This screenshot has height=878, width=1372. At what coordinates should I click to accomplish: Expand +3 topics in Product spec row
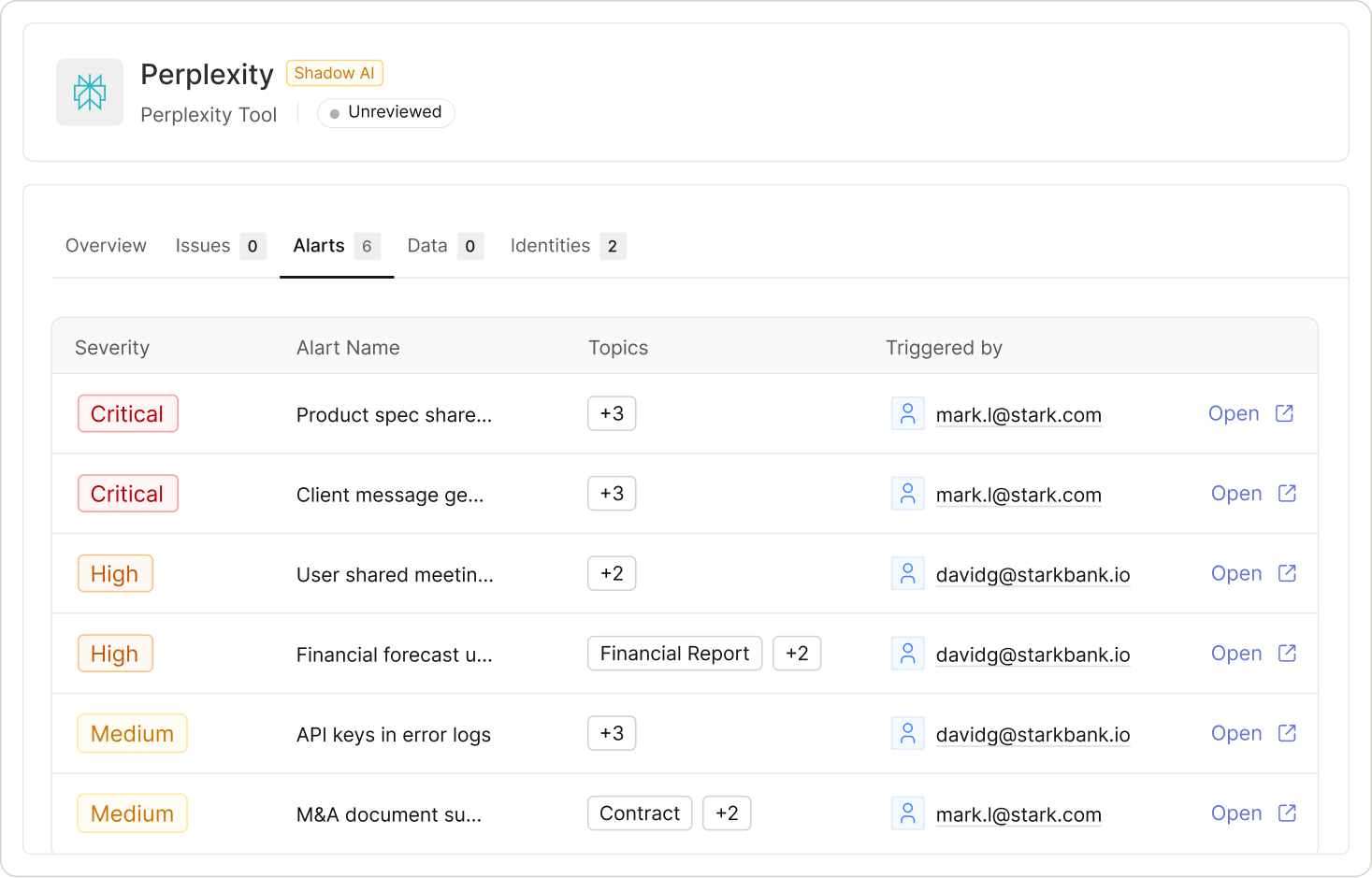[x=612, y=413]
